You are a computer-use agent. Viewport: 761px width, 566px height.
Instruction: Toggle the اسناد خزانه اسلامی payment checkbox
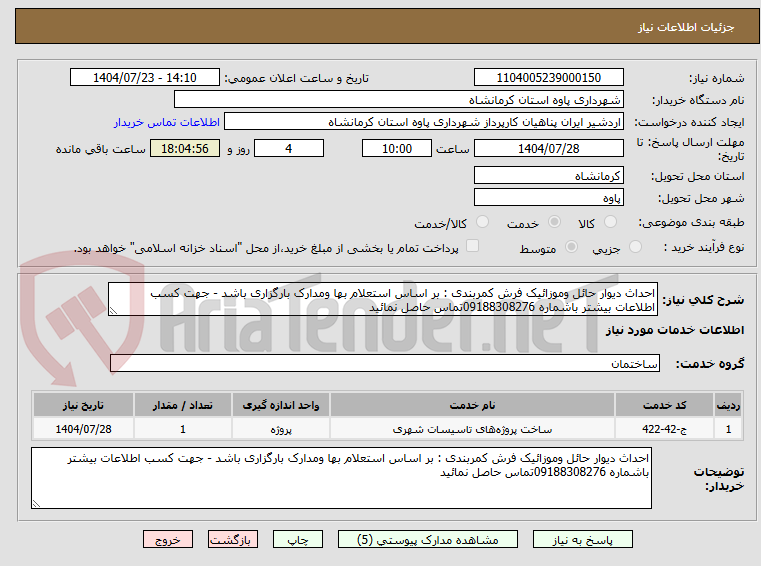(x=472, y=246)
